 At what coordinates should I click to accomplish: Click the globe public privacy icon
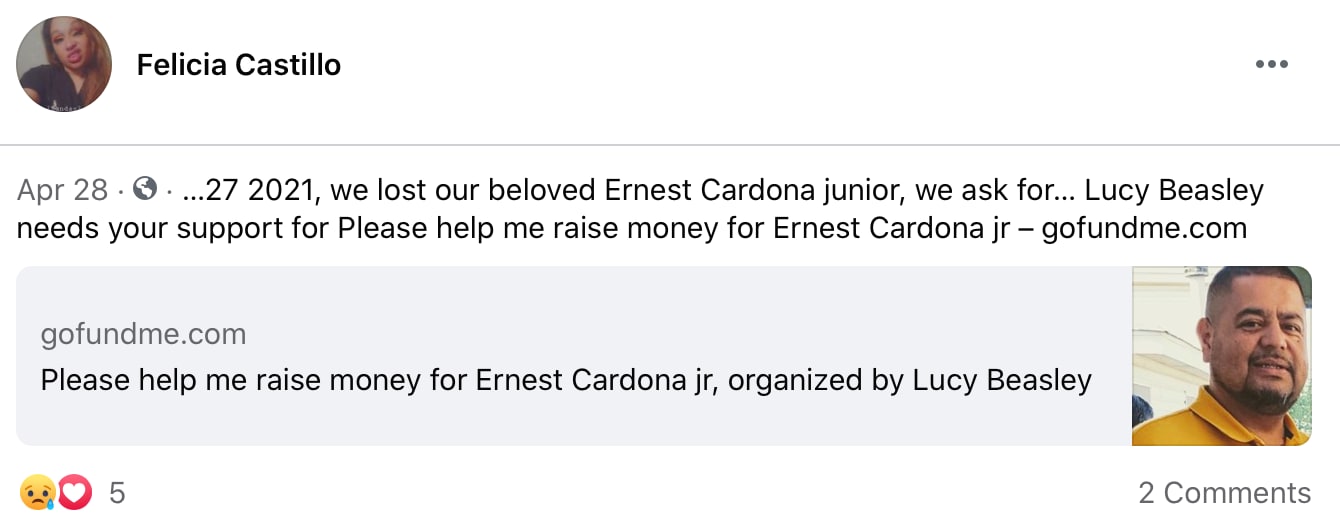tap(144, 189)
